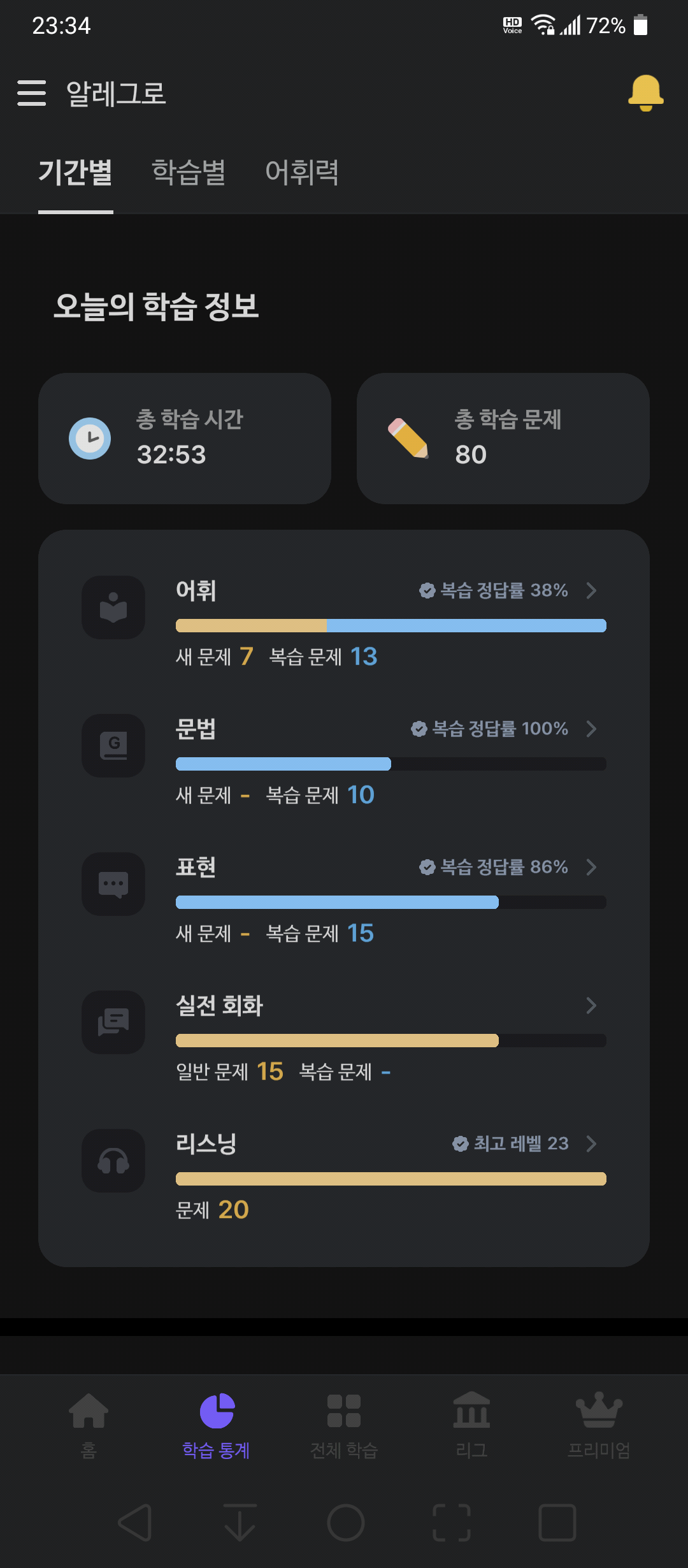
Task: Select the 문법 grammar book icon
Action: pyautogui.click(x=113, y=746)
